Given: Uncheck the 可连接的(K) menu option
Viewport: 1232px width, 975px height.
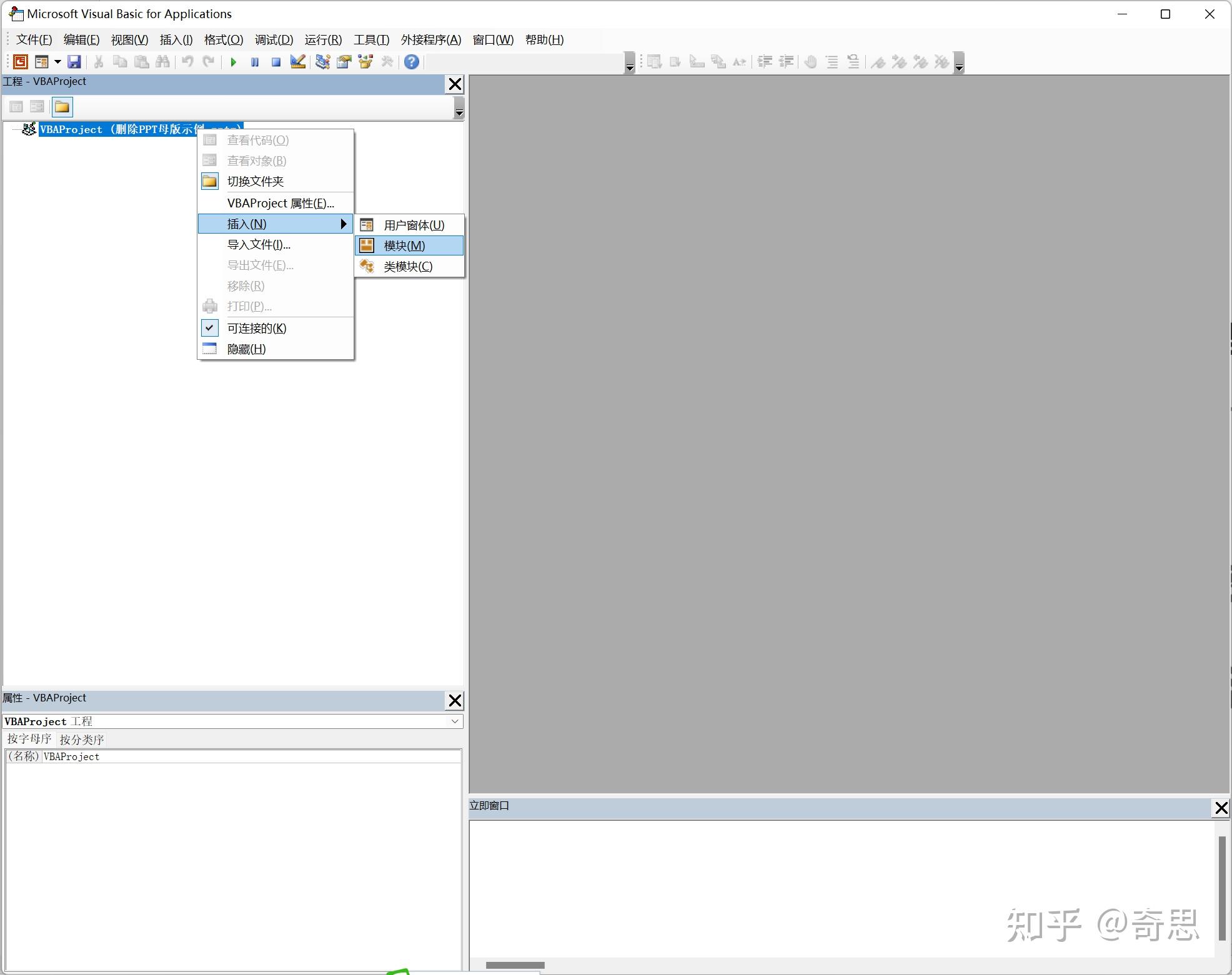Looking at the screenshot, I should [257, 328].
